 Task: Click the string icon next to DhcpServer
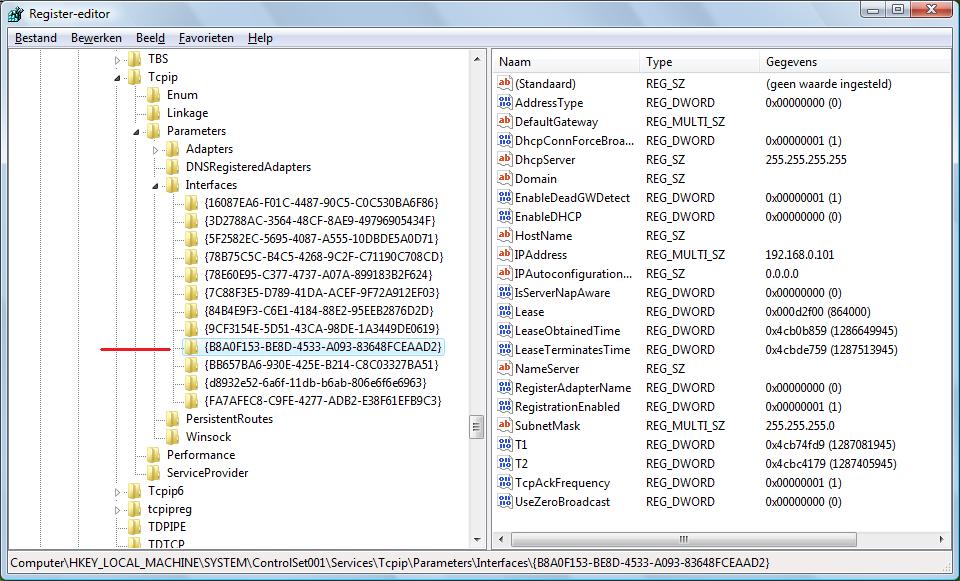tap(505, 160)
